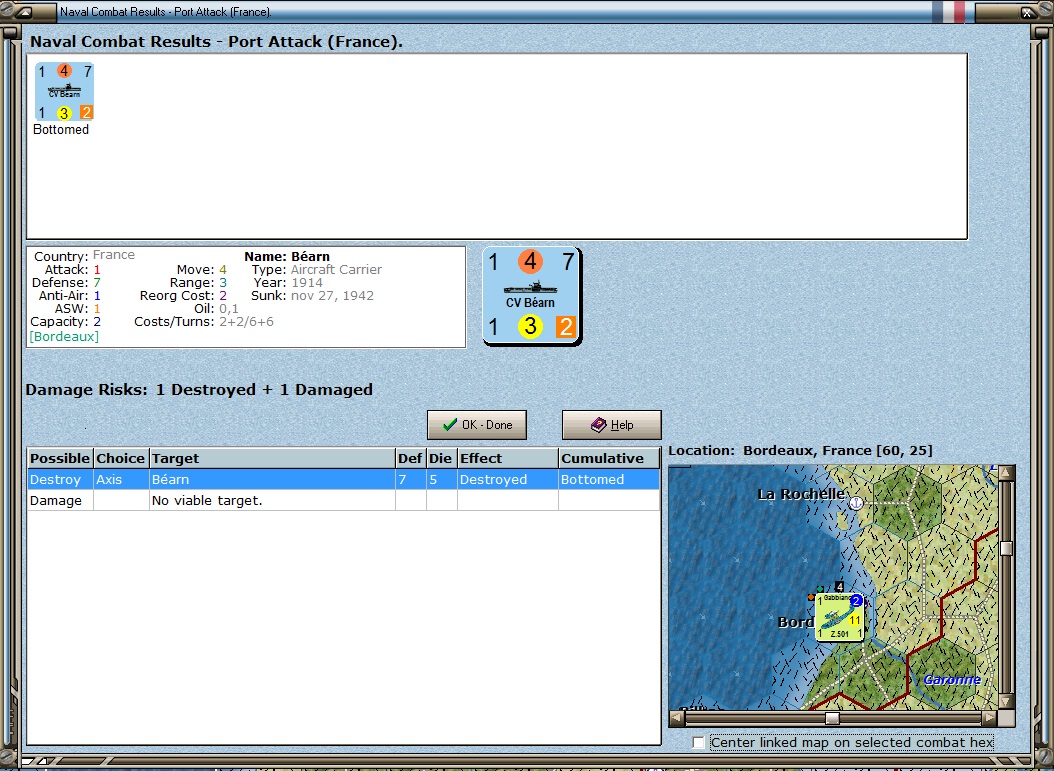Click the large CV Béarn unit counter
This screenshot has height=771, width=1054.
point(531,296)
